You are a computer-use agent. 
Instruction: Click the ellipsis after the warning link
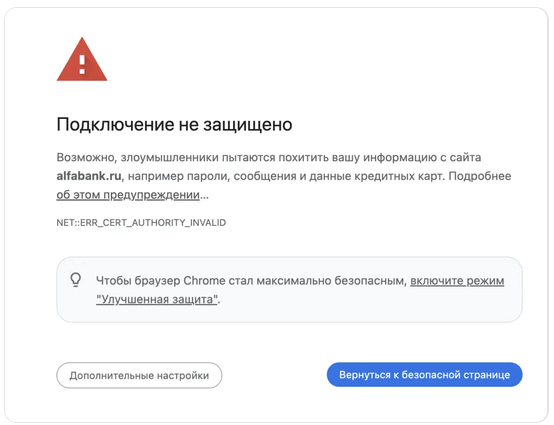point(204,195)
